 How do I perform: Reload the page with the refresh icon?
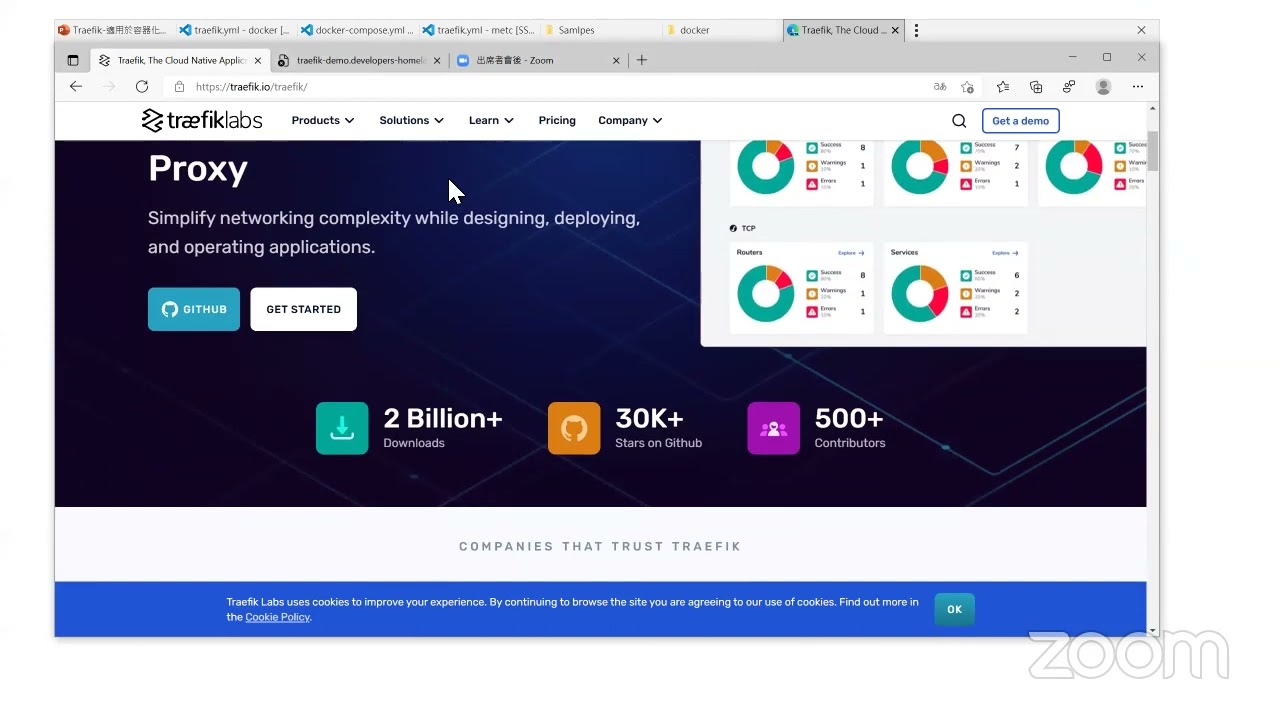pyautogui.click(x=142, y=87)
